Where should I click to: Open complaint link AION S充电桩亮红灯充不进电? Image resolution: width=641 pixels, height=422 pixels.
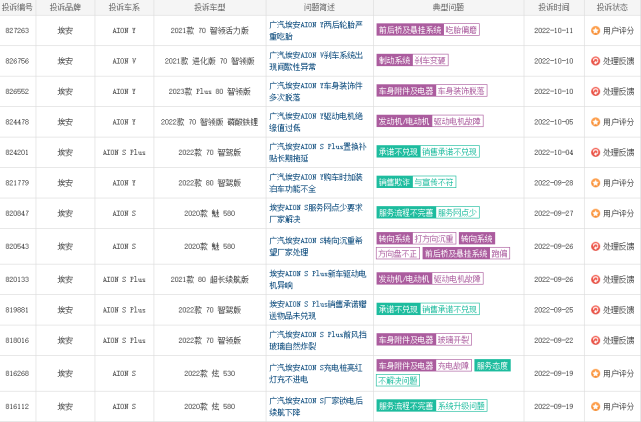click(316, 373)
